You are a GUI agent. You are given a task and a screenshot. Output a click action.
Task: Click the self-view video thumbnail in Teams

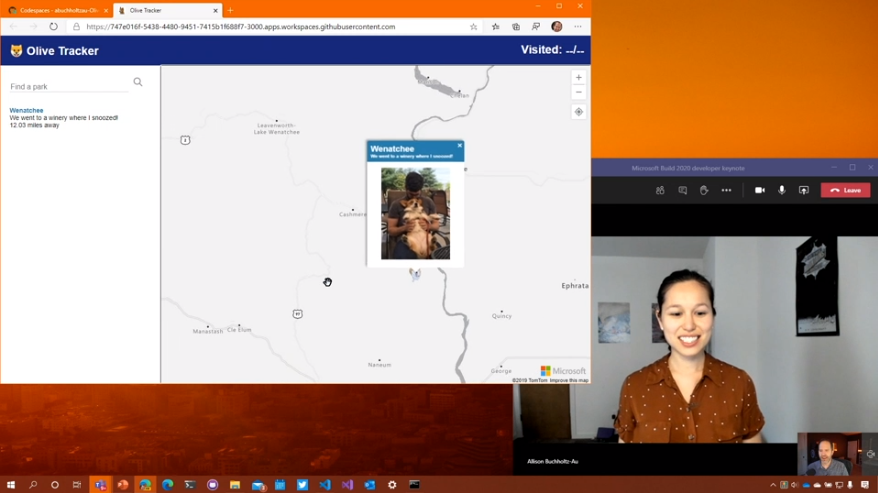click(832, 454)
